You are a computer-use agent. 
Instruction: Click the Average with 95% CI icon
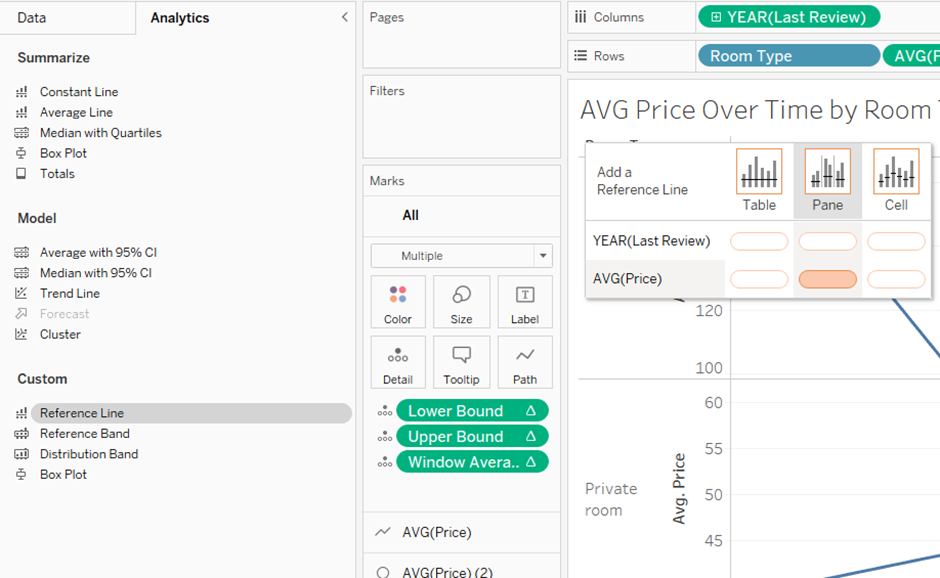coord(22,252)
